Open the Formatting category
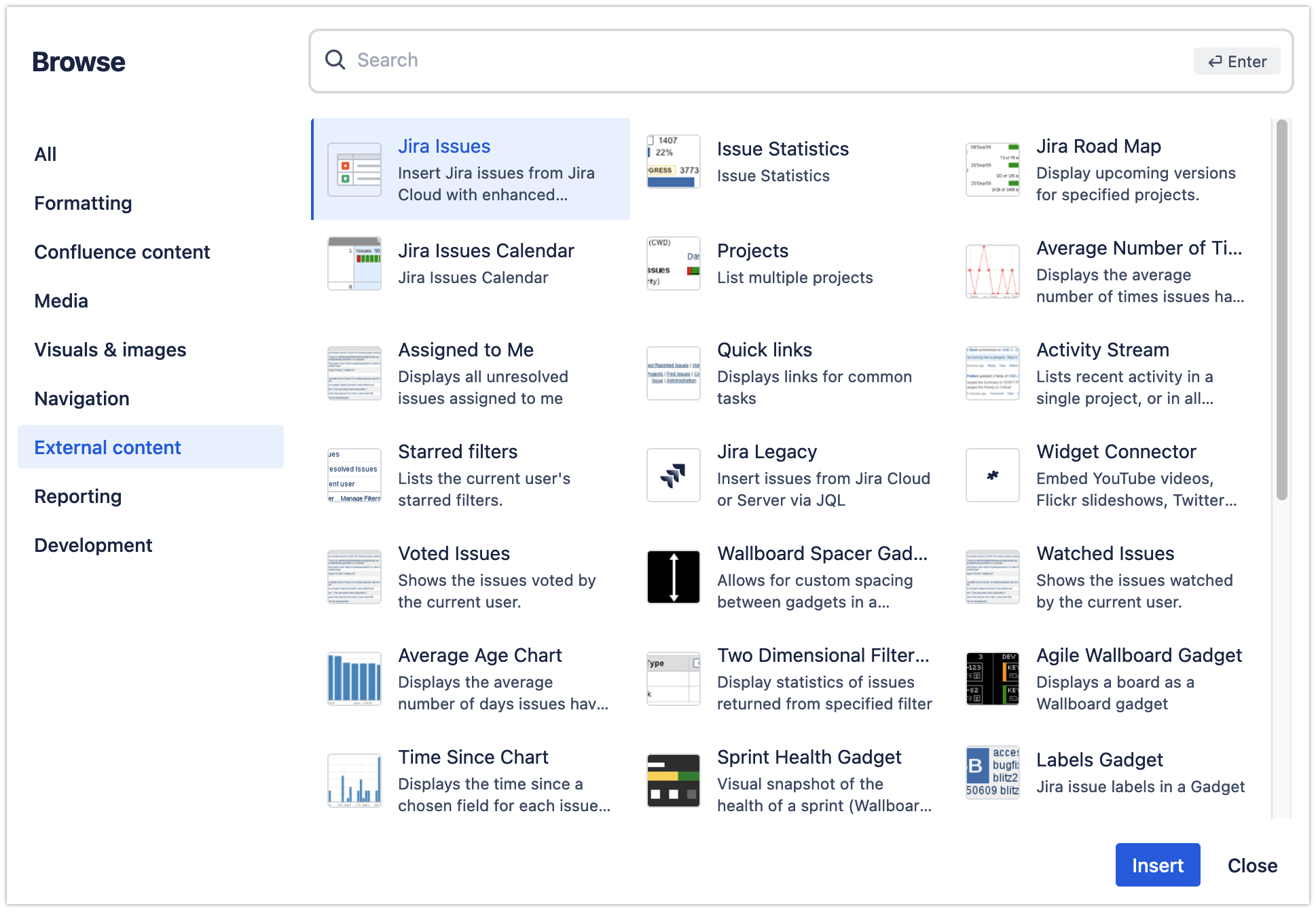Screen dimensions: 1316x911 point(83,203)
